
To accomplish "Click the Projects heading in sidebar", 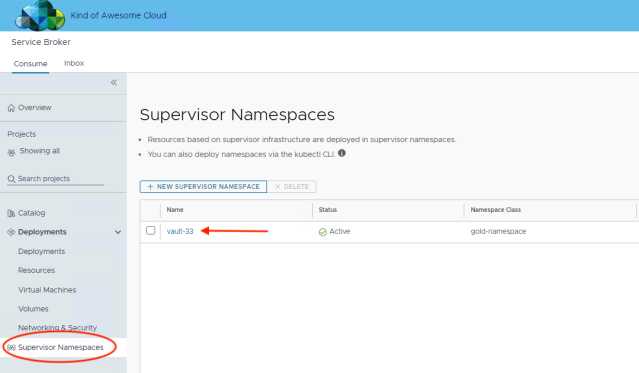I will pos(22,134).
